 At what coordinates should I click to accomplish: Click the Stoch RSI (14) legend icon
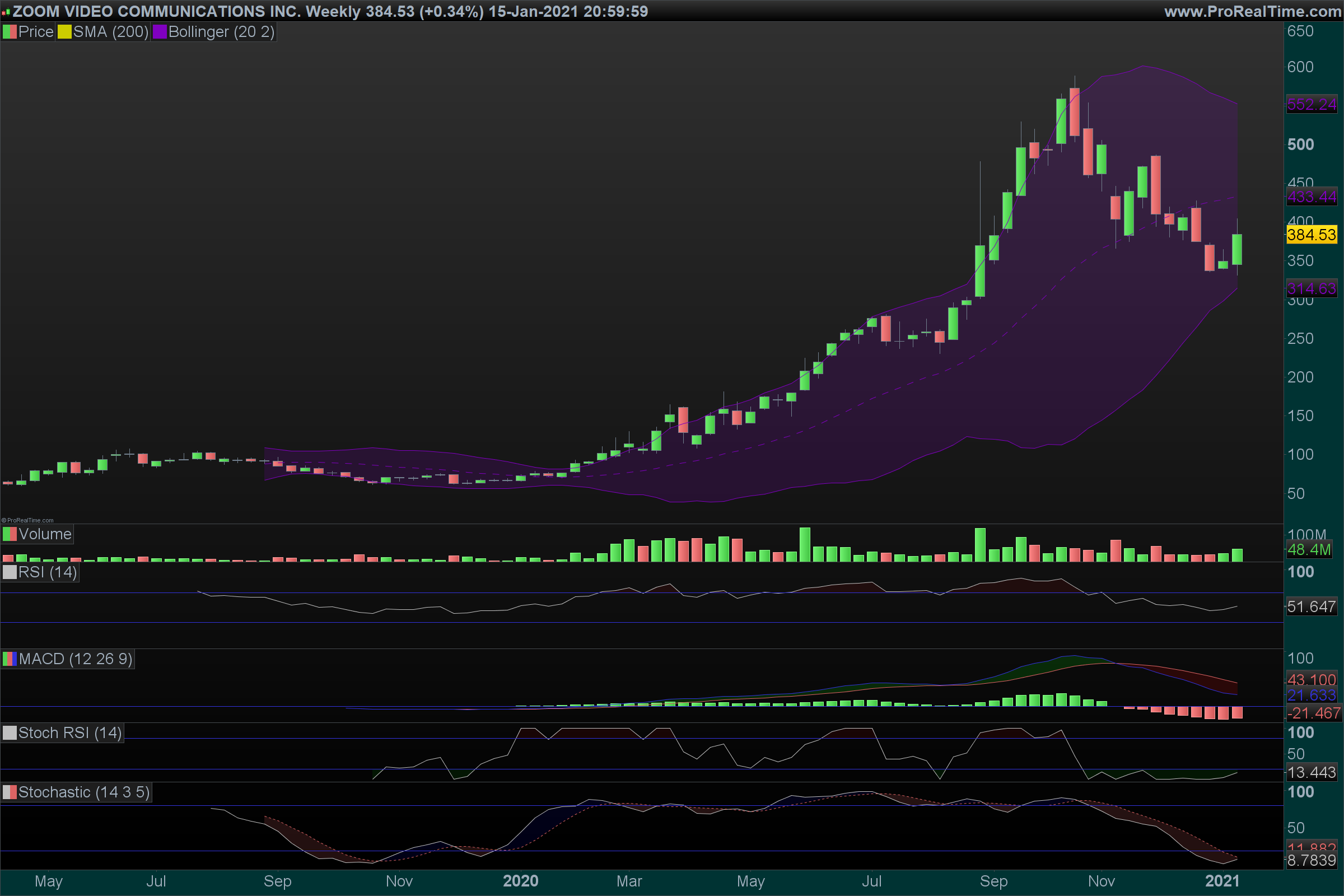(10, 733)
